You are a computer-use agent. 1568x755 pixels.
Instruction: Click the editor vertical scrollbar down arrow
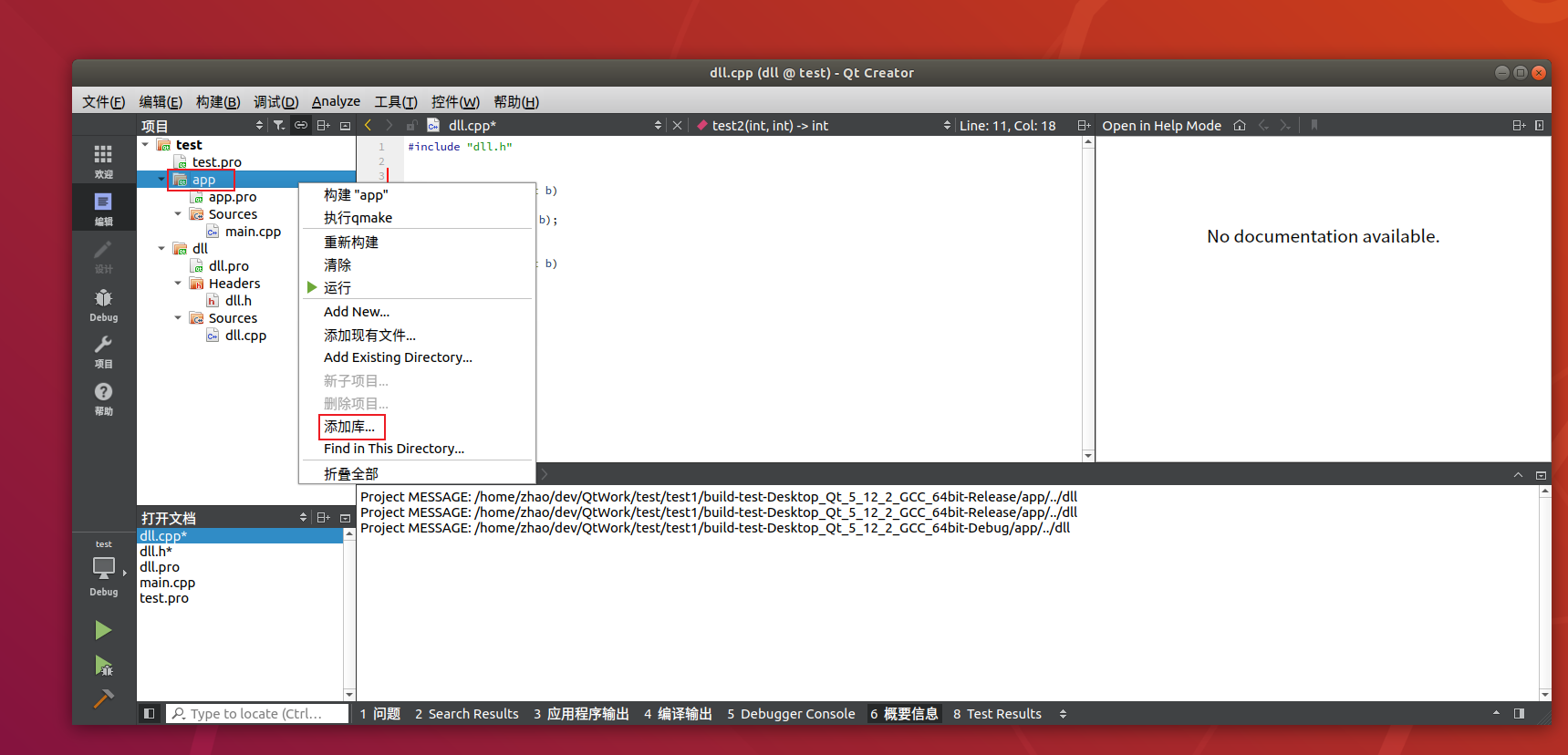[x=1087, y=455]
